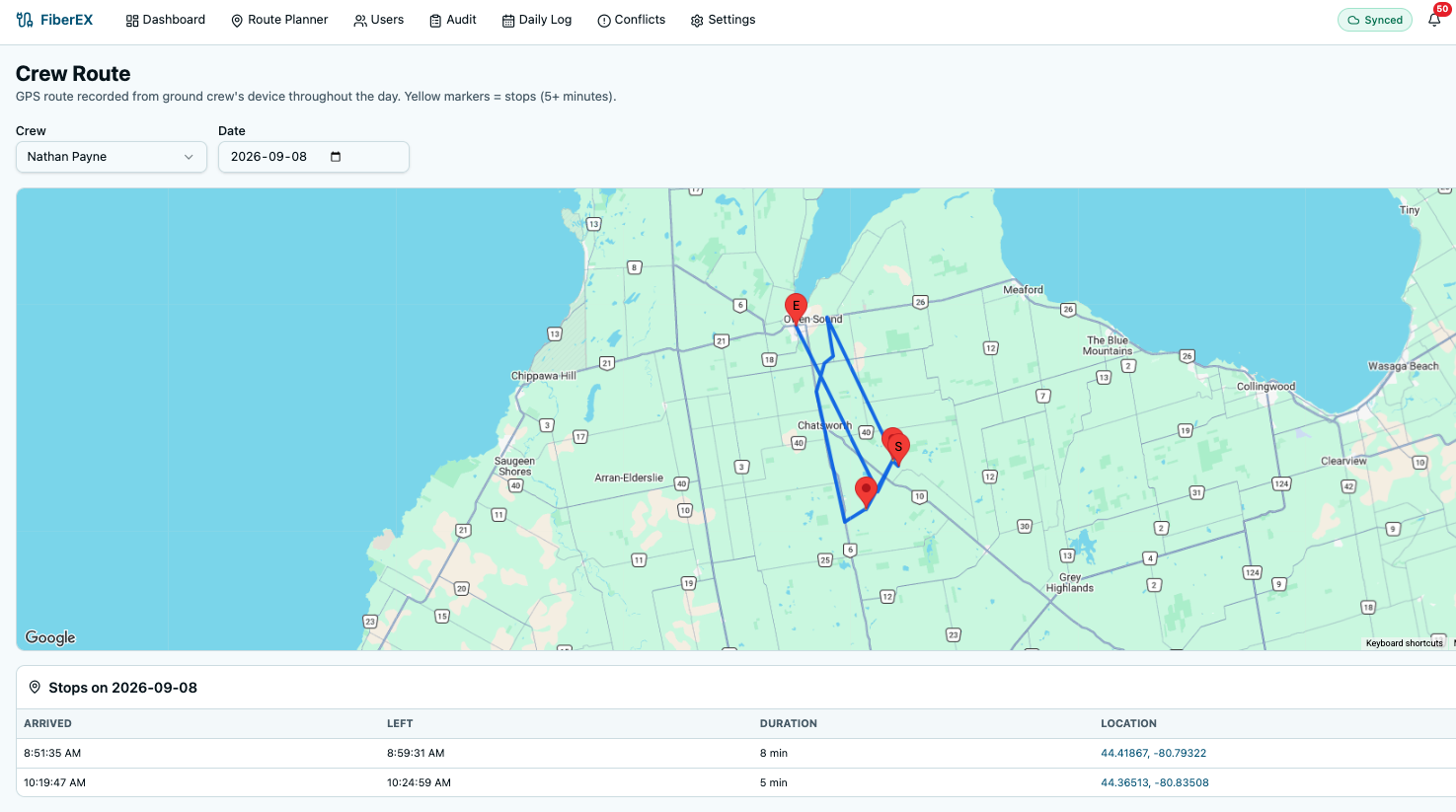Select the 8:59:31 AM left time
Screen dimensions: 1456x812
tap(416, 753)
